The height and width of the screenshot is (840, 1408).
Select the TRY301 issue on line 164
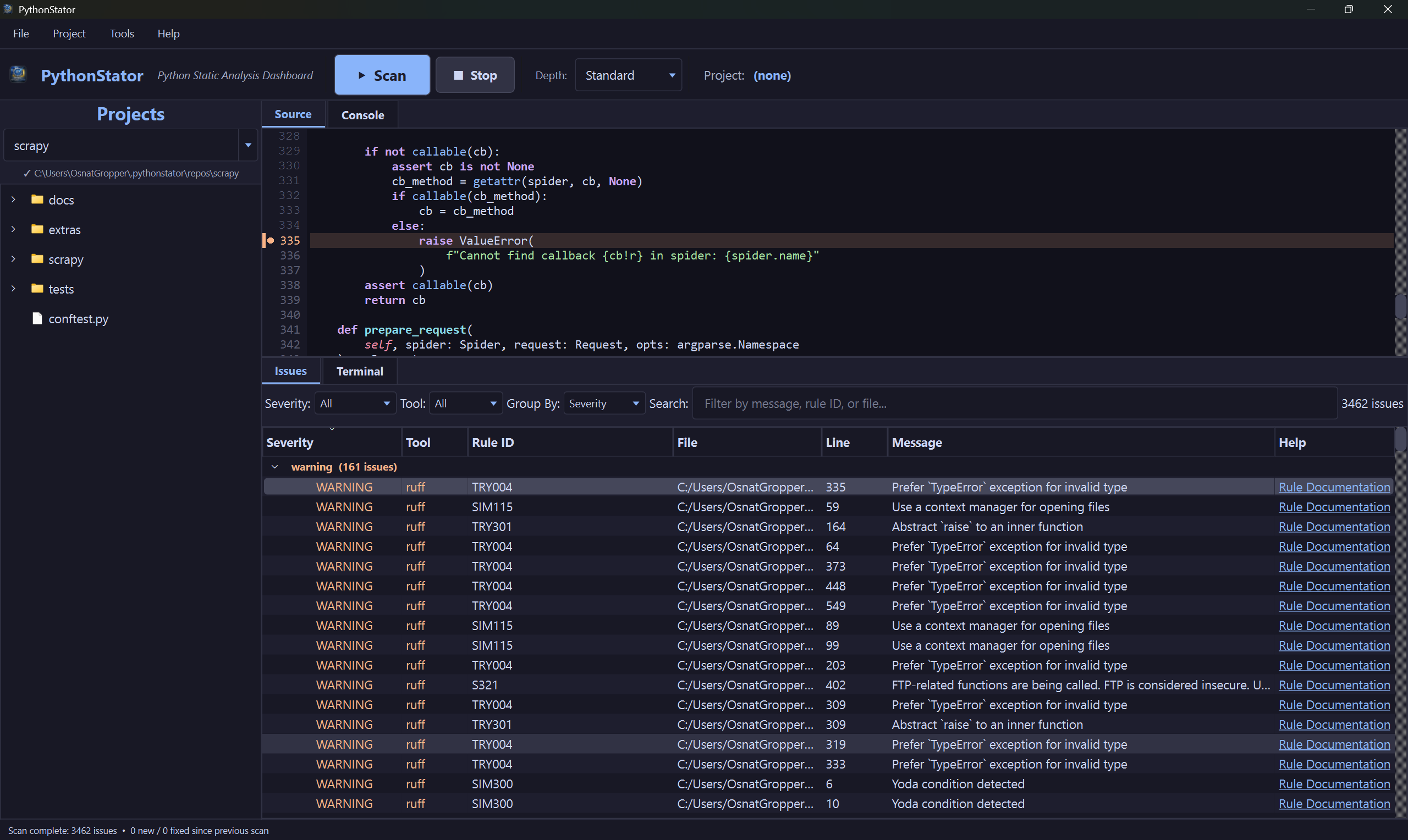click(828, 527)
